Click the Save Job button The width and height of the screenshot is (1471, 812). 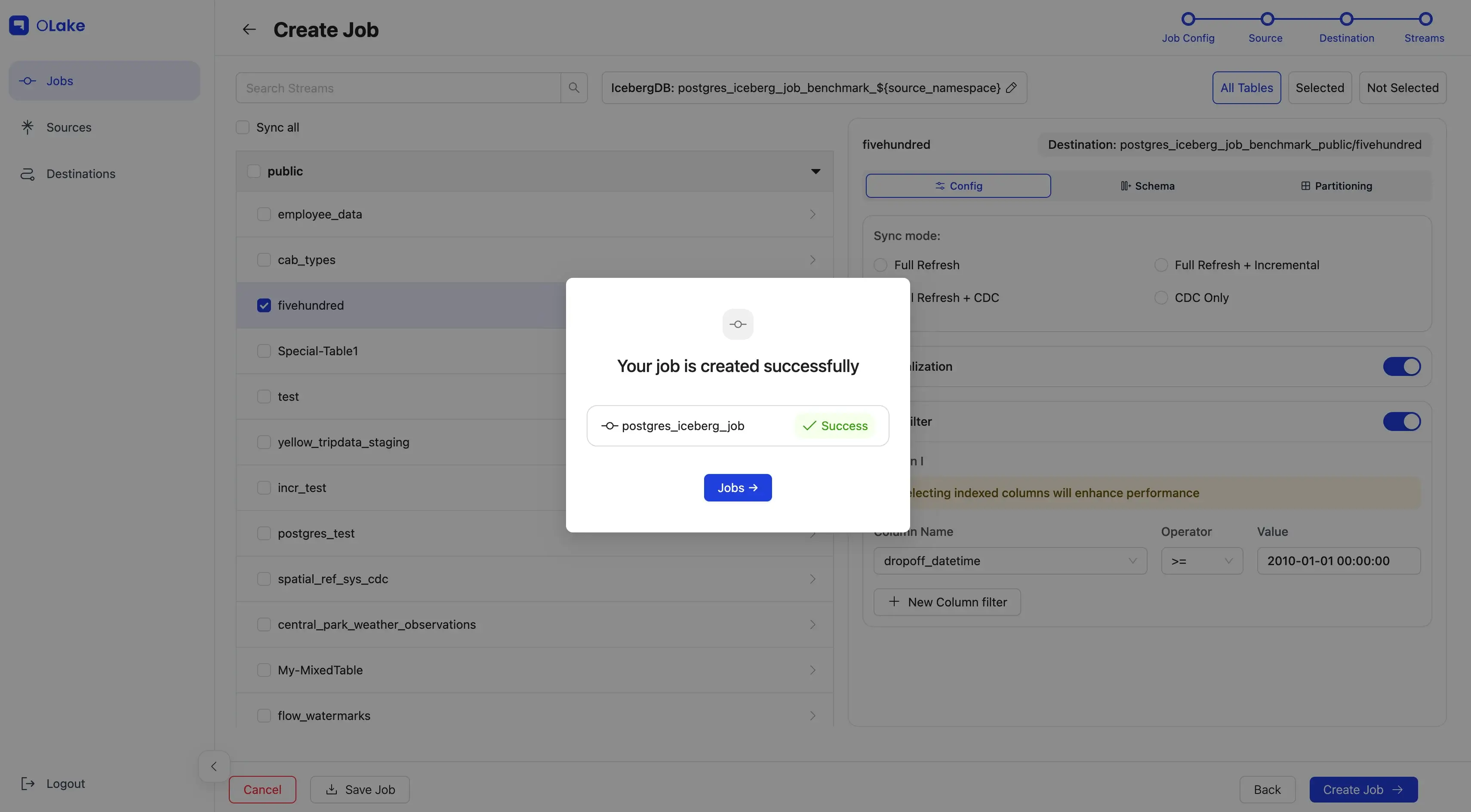360,789
